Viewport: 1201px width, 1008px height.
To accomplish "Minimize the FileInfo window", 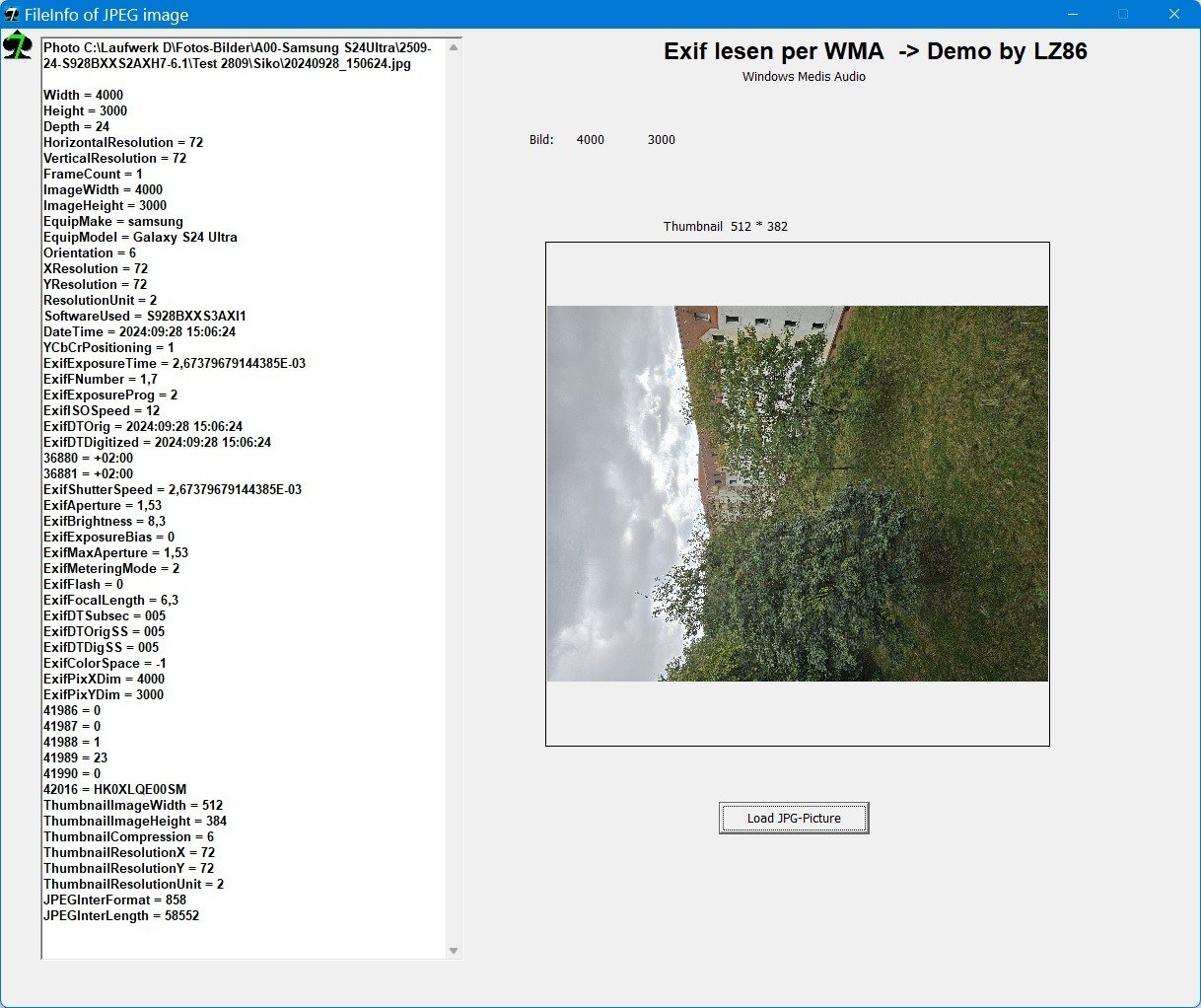I will 1073,14.
